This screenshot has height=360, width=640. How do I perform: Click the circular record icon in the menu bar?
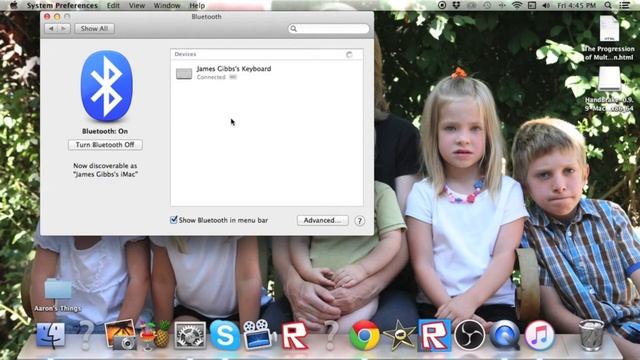(x=442, y=5)
